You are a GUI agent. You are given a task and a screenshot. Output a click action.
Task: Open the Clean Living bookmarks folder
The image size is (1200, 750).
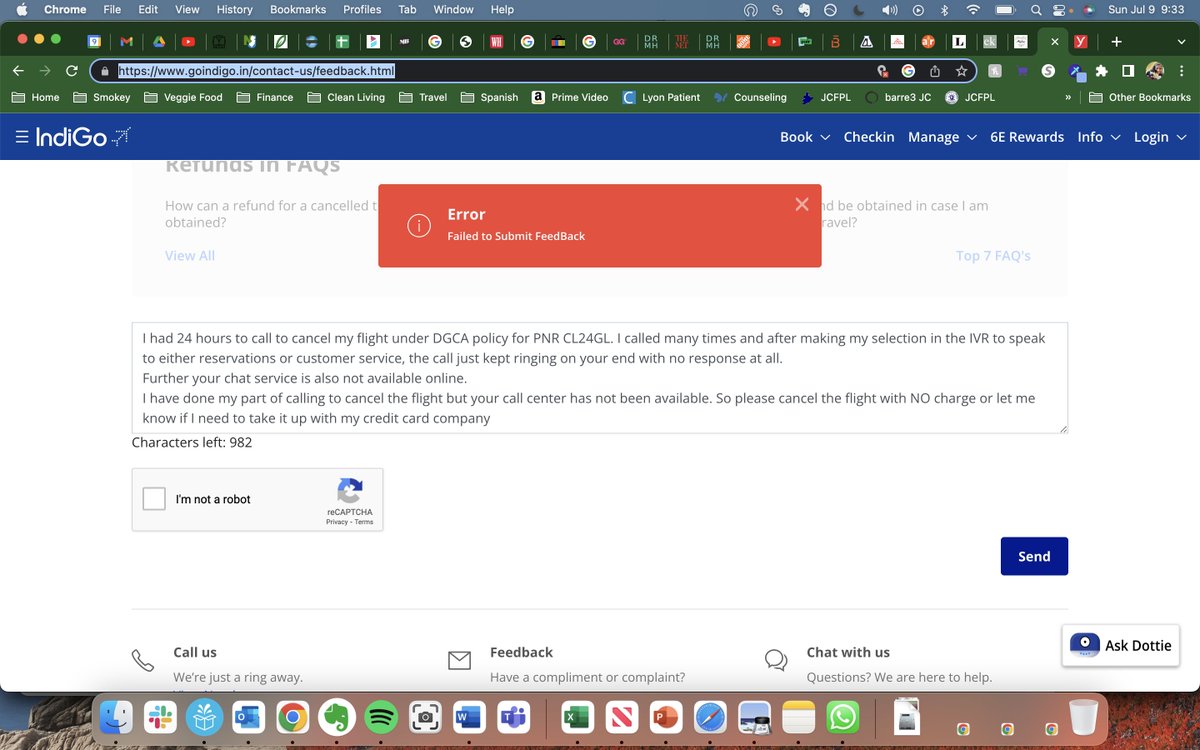tap(346, 97)
